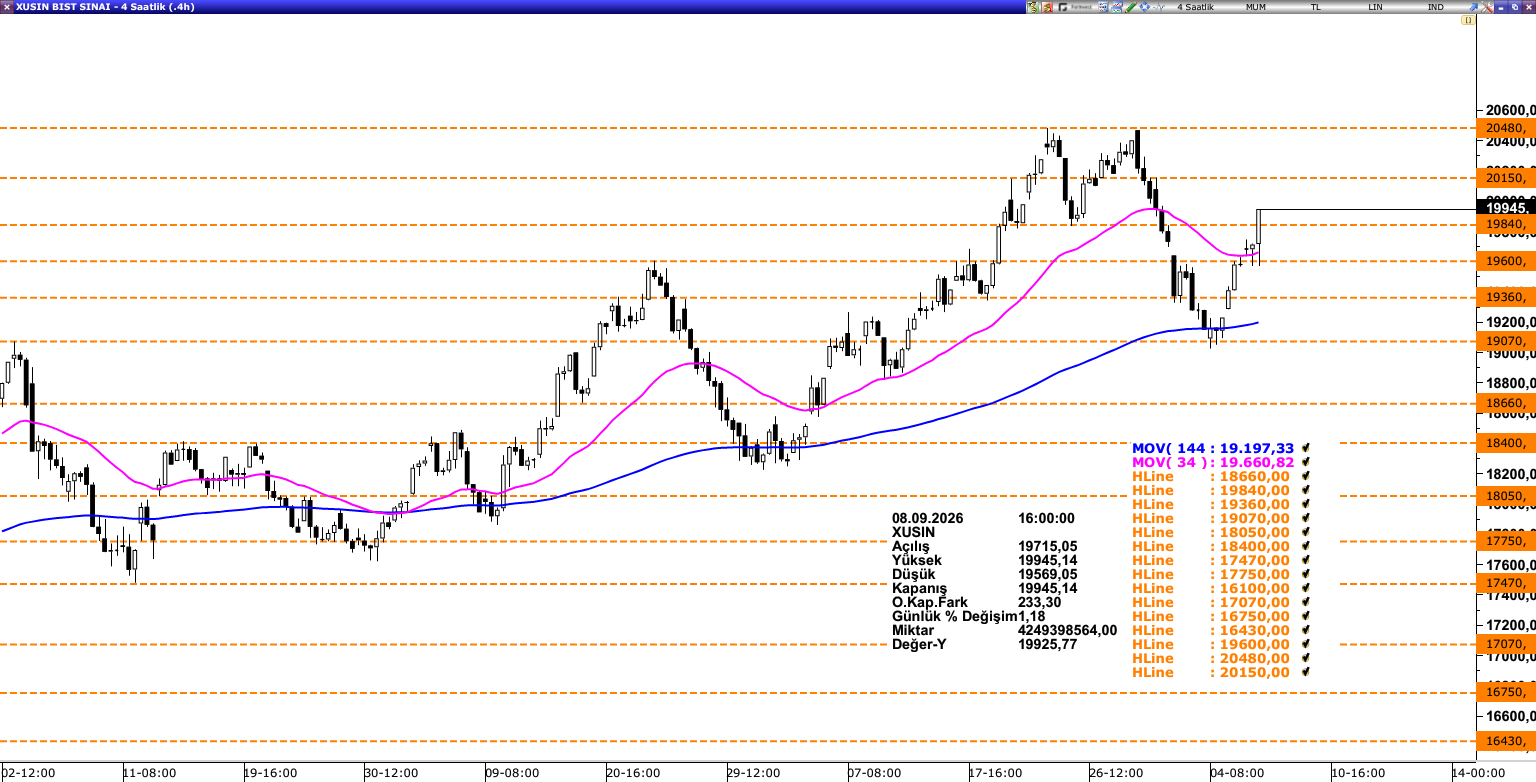
Task: Click the Kapanış value 19945,14
Action: [x=1048, y=589]
